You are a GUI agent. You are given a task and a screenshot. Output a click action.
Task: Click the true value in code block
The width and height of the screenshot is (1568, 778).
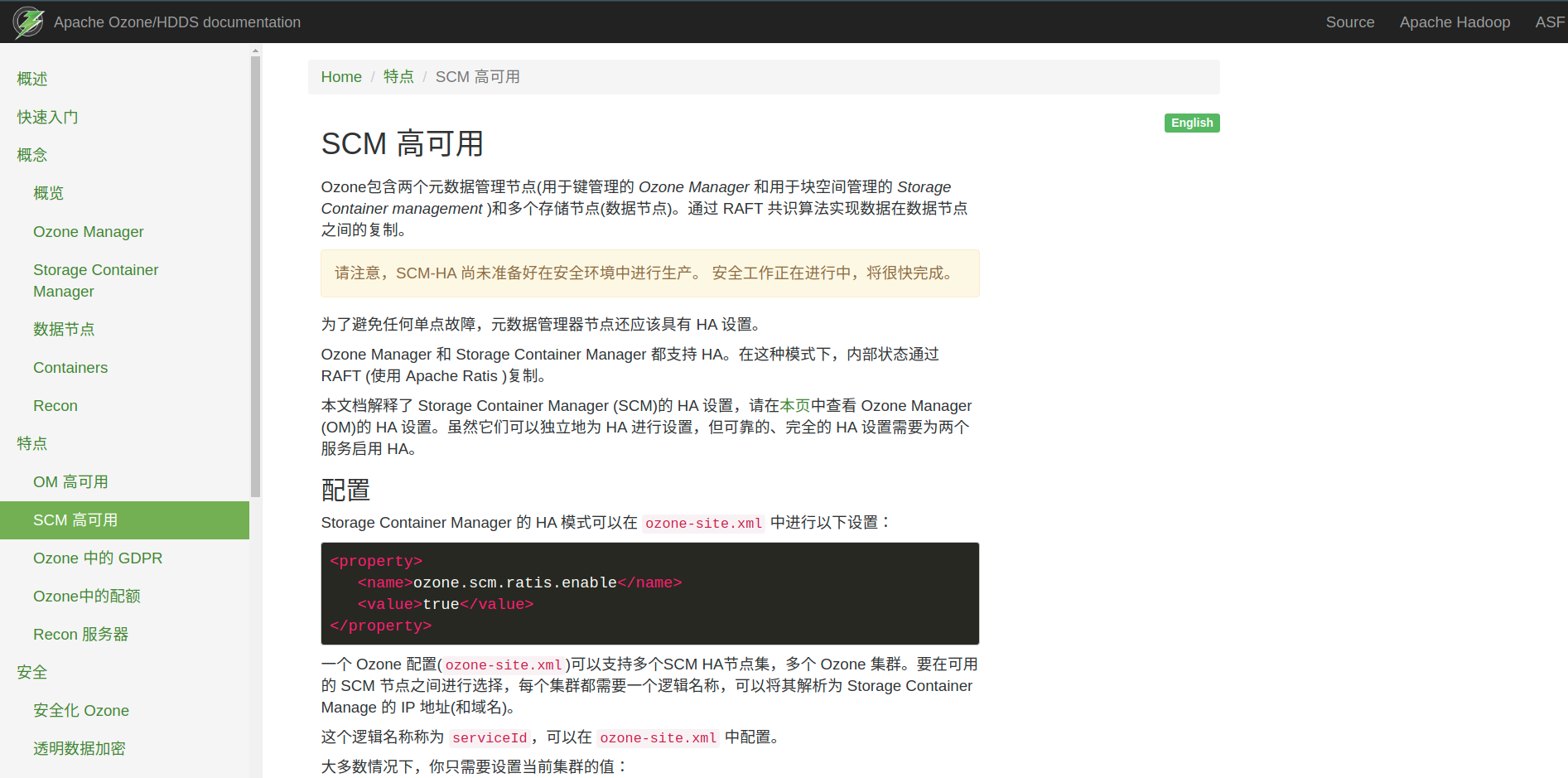(441, 604)
